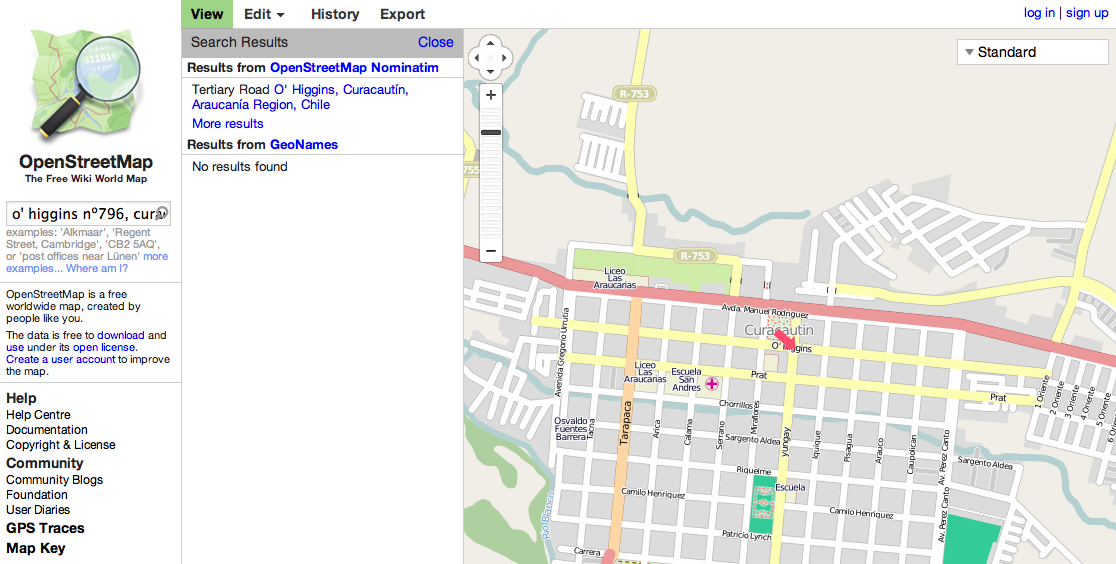Click the pink hospital cross marker on map
This screenshot has width=1116, height=564.
click(712, 384)
